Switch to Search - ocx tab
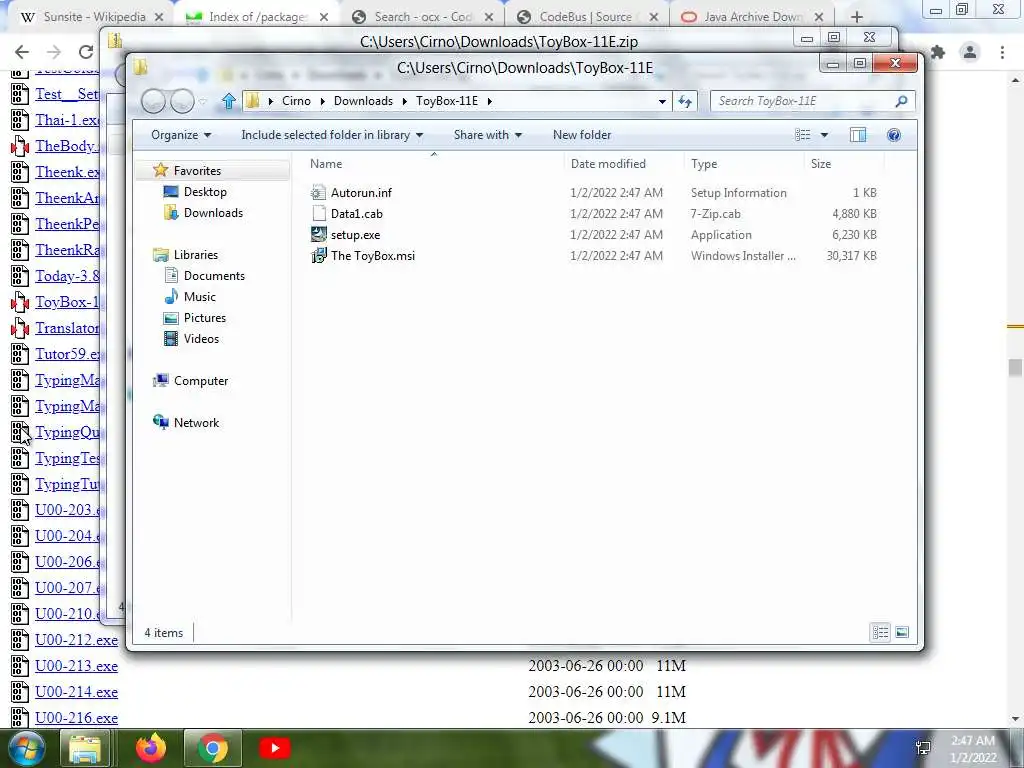The width and height of the screenshot is (1024, 768). click(423, 17)
